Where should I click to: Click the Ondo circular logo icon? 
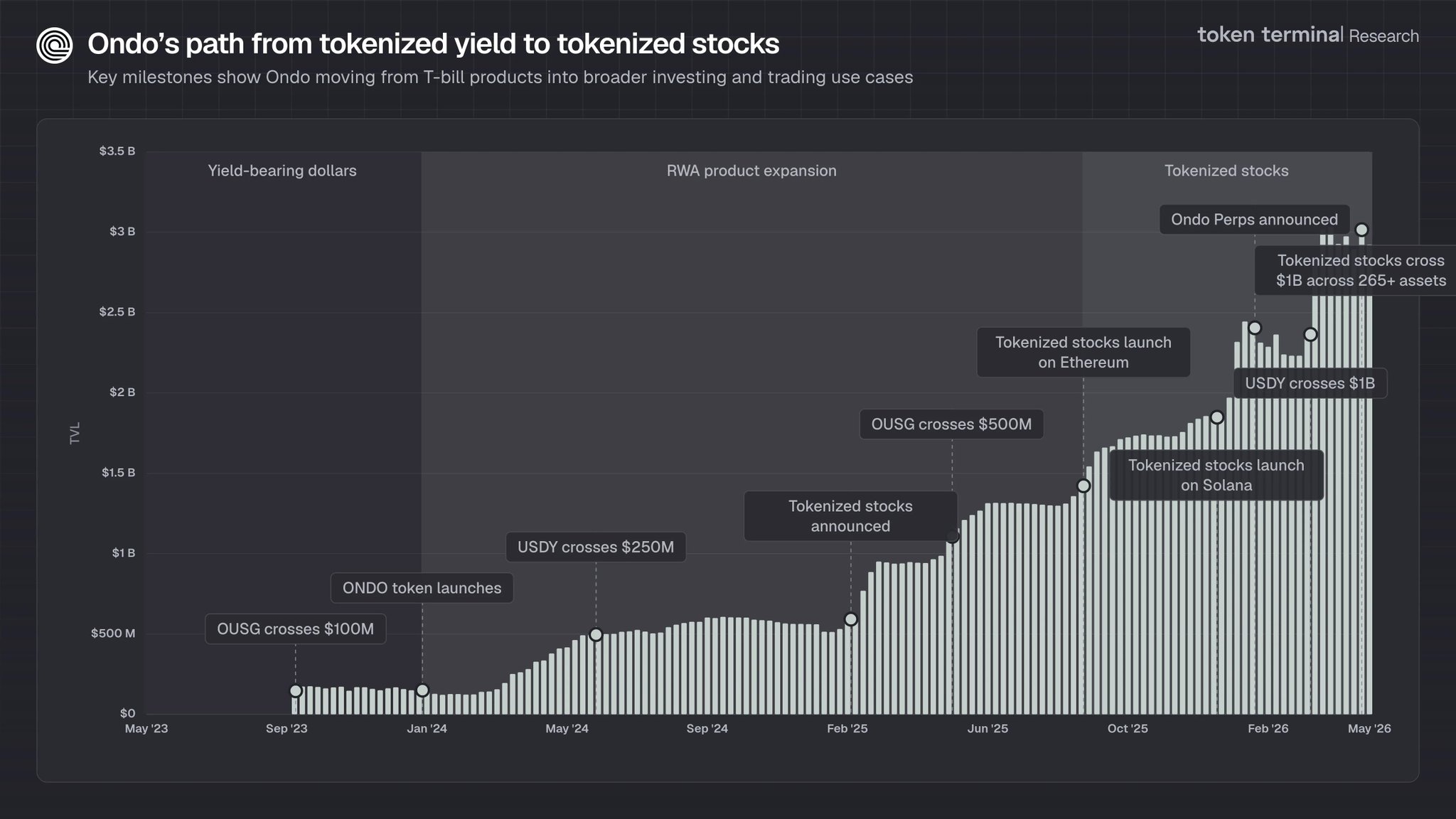pos(55,45)
